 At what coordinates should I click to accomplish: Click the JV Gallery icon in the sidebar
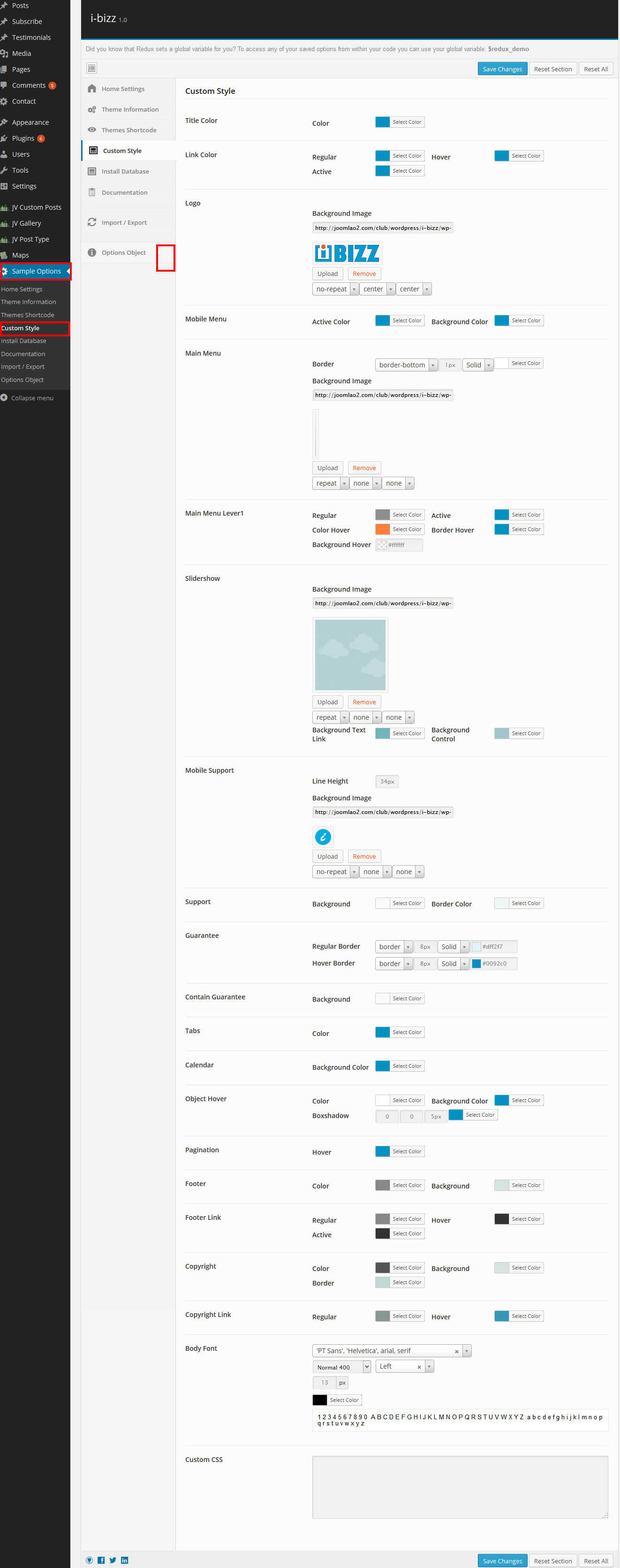(4, 223)
